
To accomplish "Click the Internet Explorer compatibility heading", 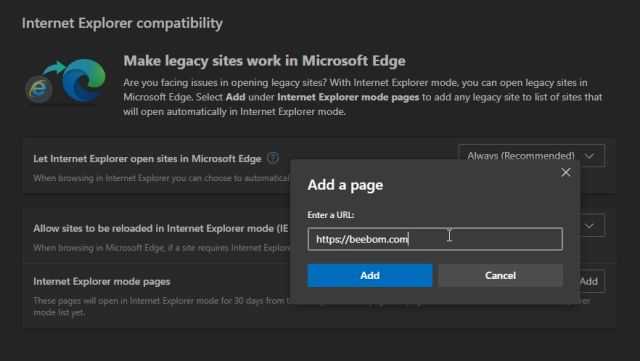I will click(x=122, y=23).
